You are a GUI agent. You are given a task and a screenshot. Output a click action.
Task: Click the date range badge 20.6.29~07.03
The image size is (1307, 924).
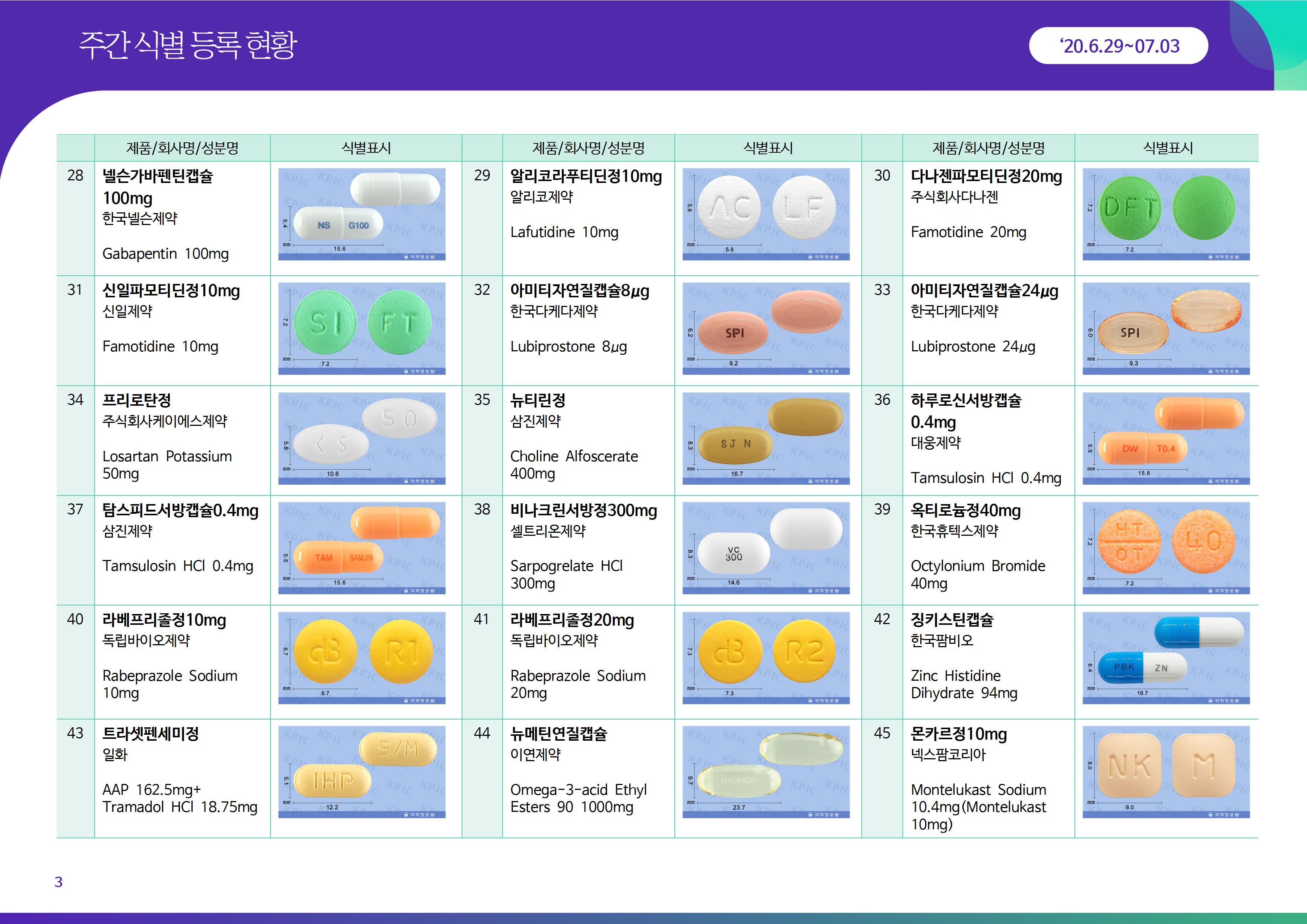pyautogui.click(x=1118, y=45)
